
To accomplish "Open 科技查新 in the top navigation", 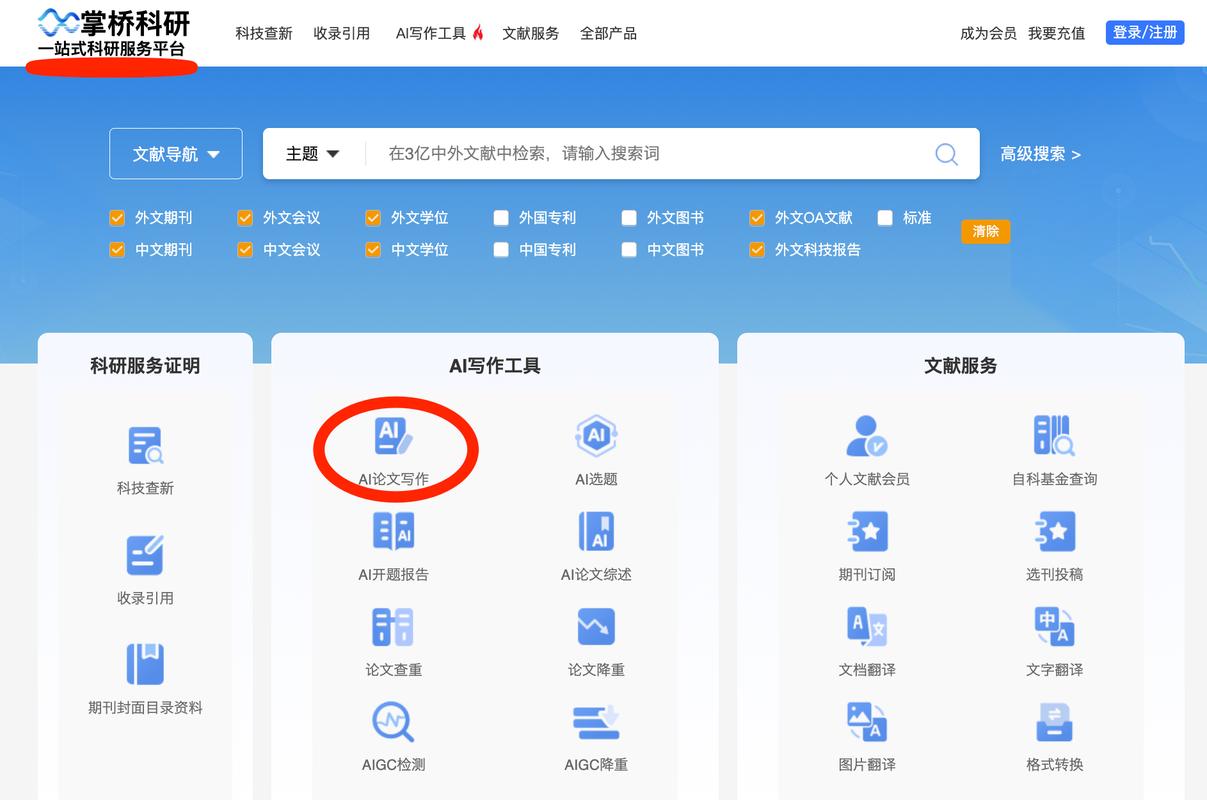I will pyautogui.click(x=264, y=33).
